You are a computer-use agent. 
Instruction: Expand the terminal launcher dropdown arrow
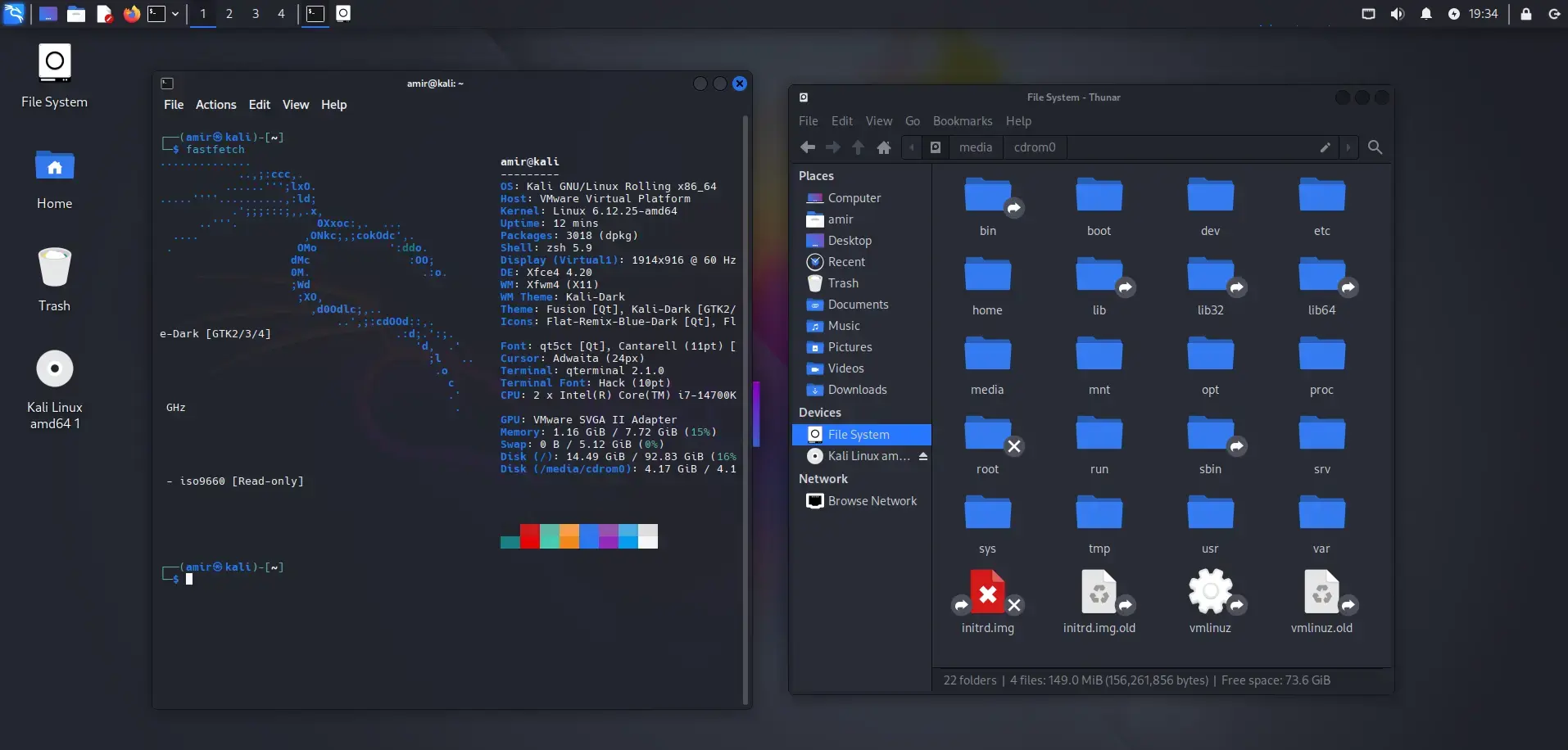coord(175,14)
